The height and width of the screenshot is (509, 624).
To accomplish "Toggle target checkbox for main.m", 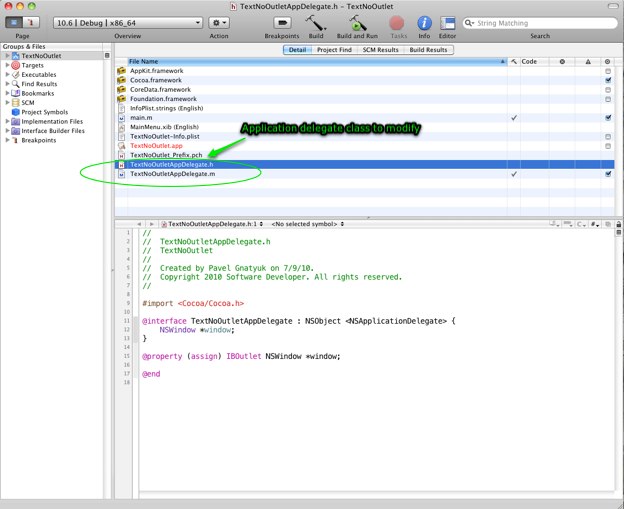I will [608, 117].
